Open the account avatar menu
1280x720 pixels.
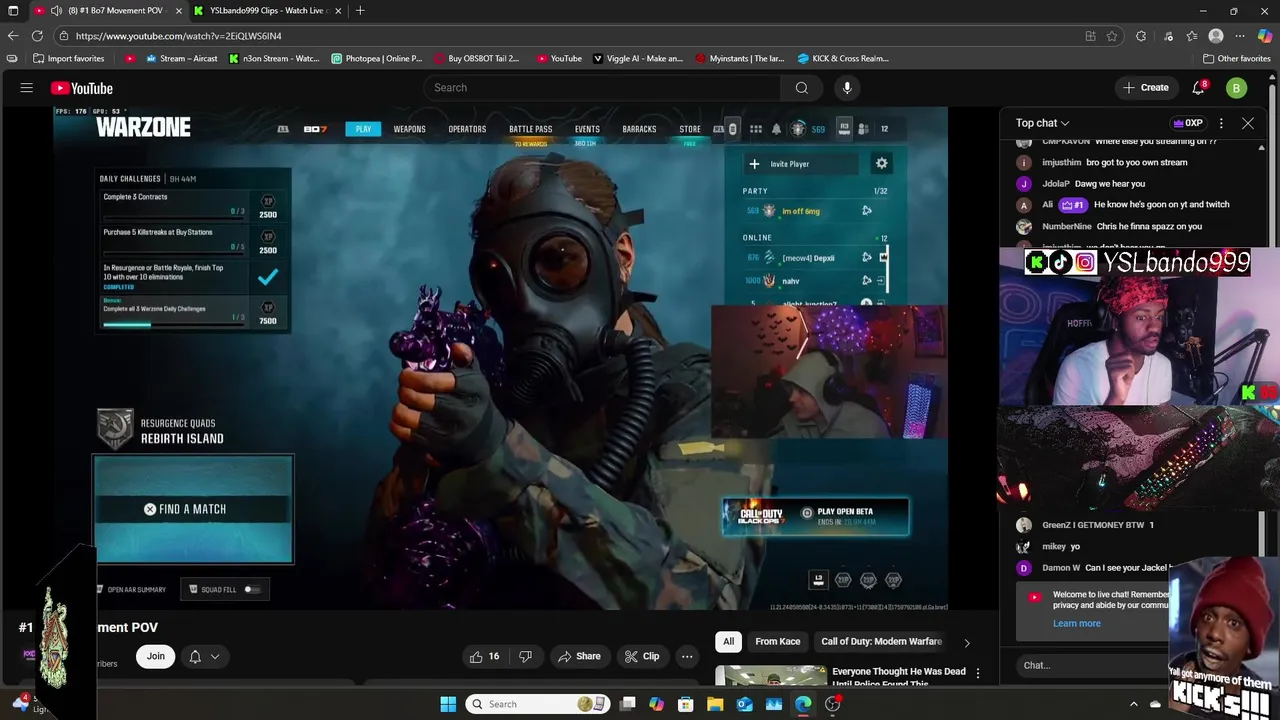coord(1236,88)
